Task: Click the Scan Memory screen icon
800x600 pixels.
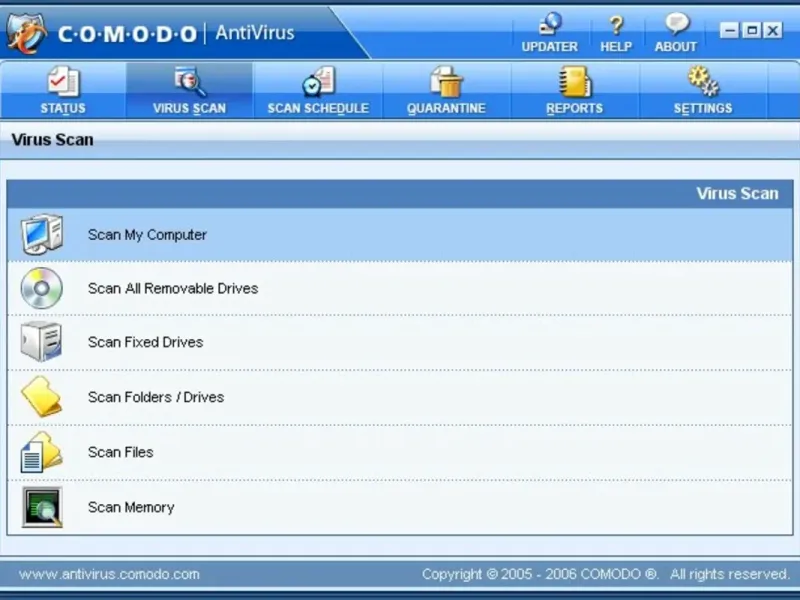Action: coord(42,507)
